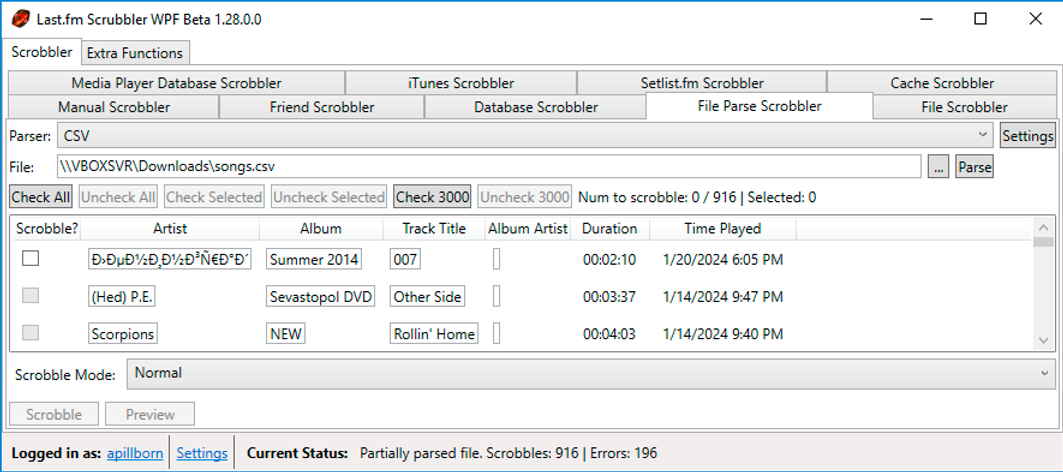This screenshot has width=1063, height=472.
Task: Maximize the Last.fm Scrubbler window
Action: coord(980,19)
